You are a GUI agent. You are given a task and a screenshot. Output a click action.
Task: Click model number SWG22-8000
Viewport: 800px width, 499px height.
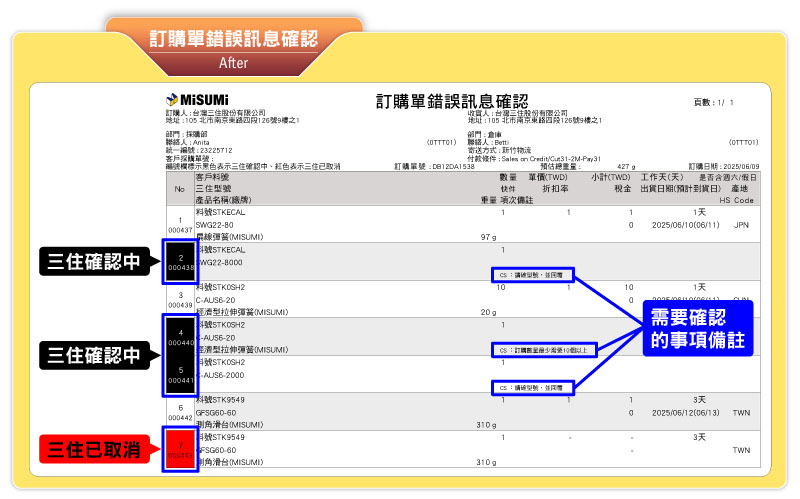219,262
